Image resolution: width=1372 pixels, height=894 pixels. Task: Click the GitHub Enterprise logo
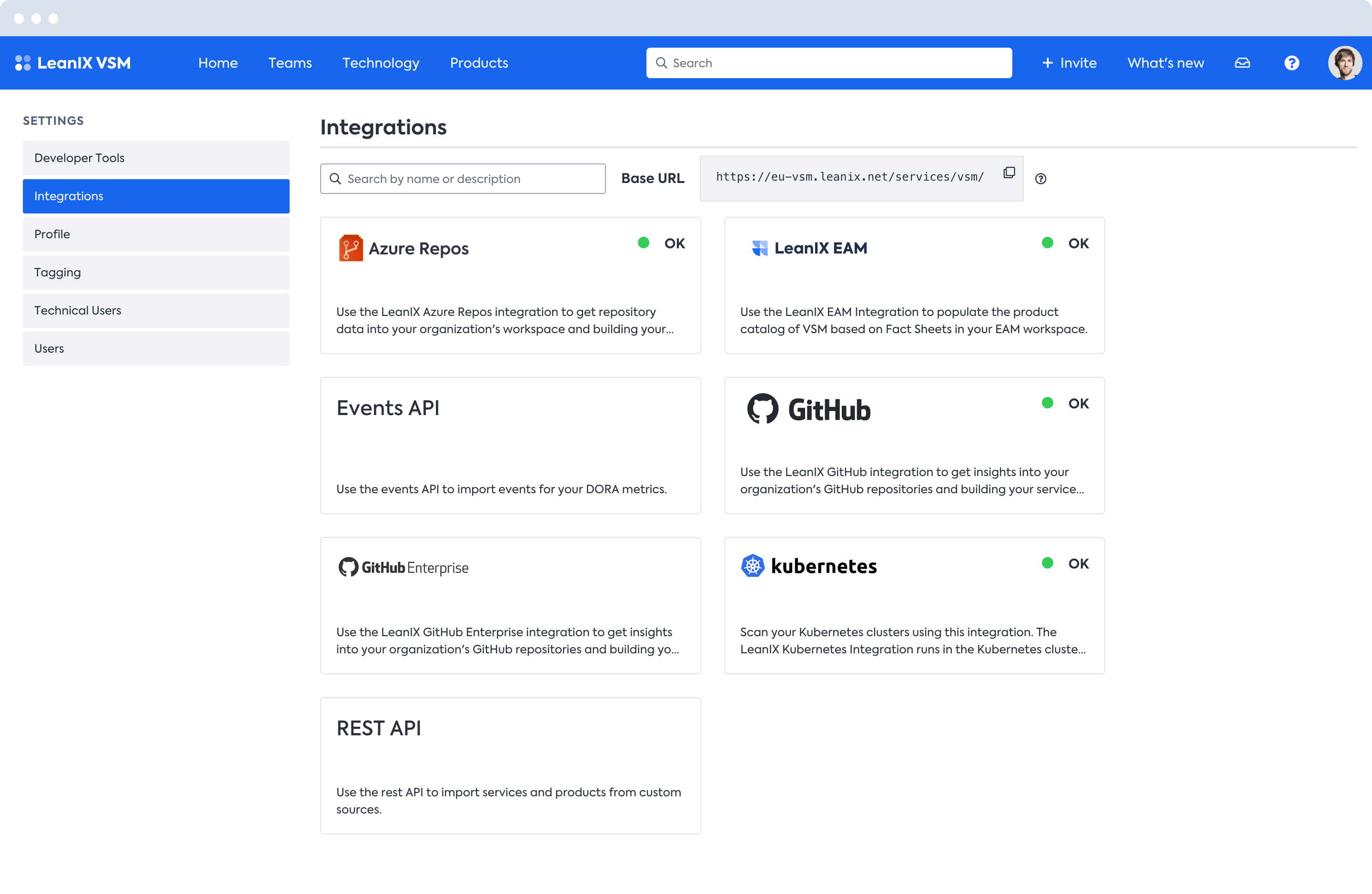[x=403, y=568]
